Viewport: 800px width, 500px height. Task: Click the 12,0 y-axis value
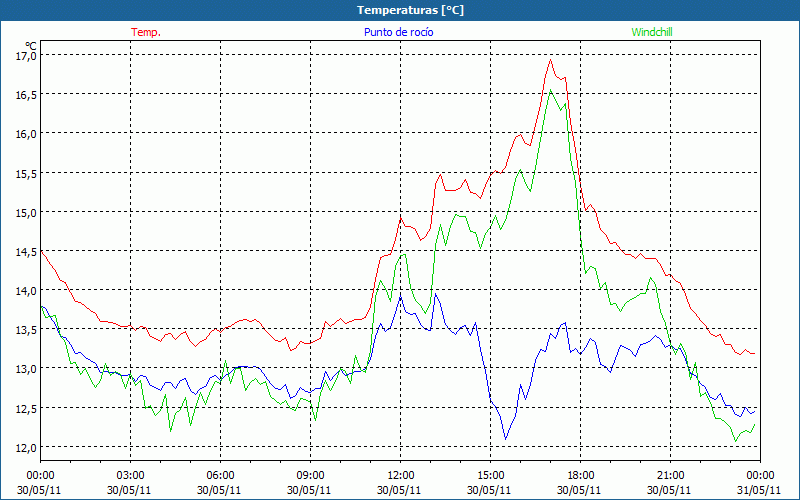(x=27, y=447)
